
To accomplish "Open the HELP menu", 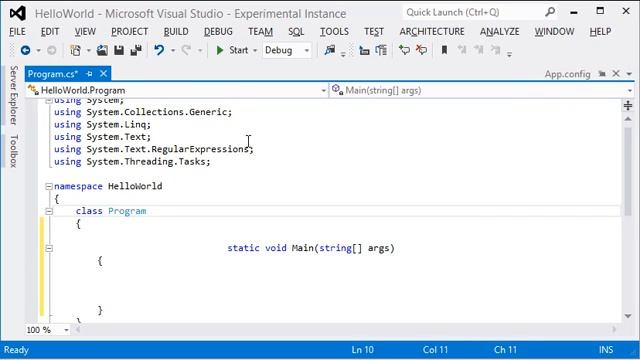I will tap(600, 31).
